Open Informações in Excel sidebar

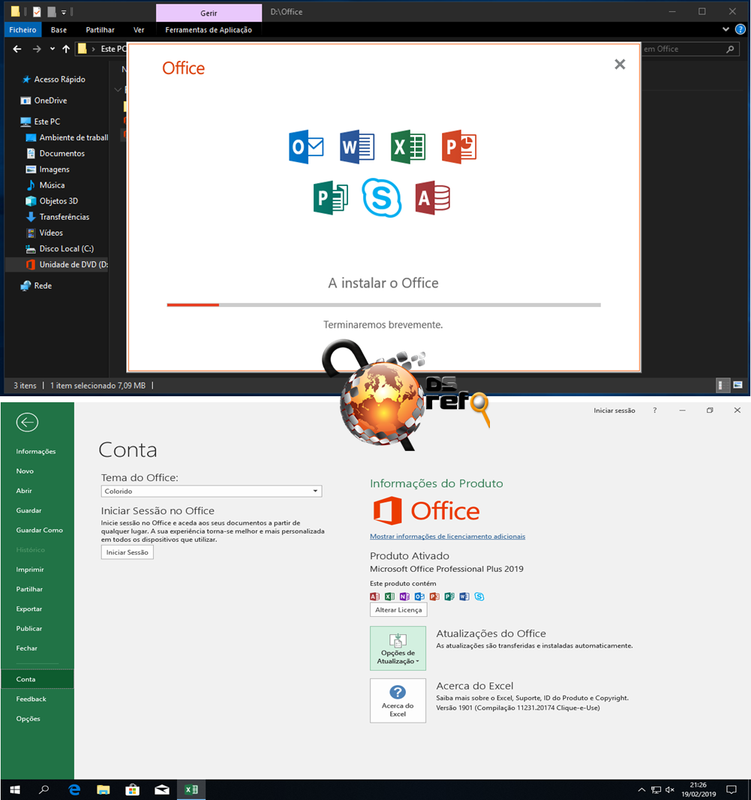(x=36, y=452)
